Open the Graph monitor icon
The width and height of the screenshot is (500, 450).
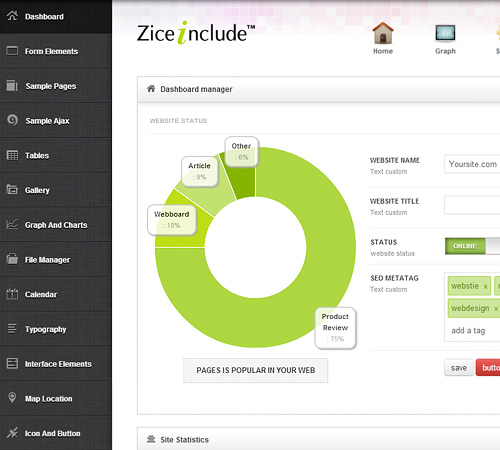(x=445, y=33)
